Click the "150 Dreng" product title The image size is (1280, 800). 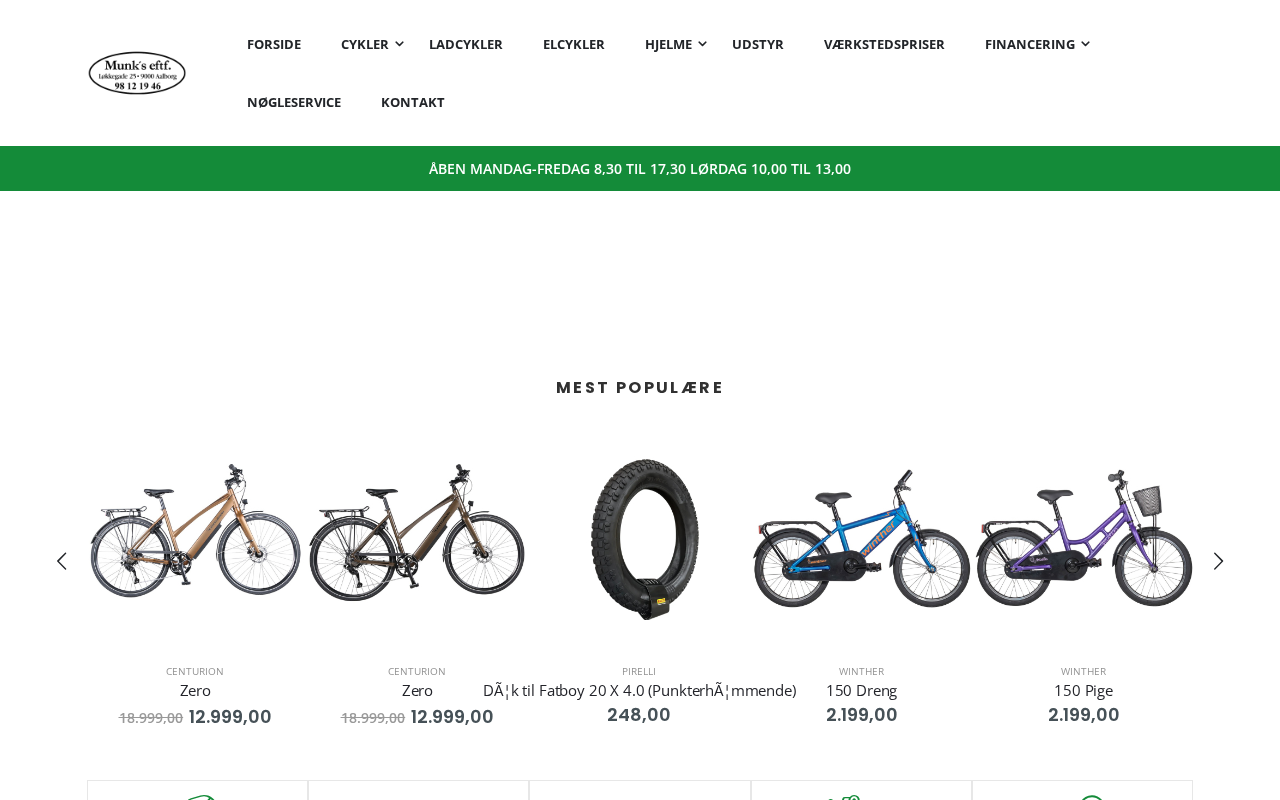point(861,690)
